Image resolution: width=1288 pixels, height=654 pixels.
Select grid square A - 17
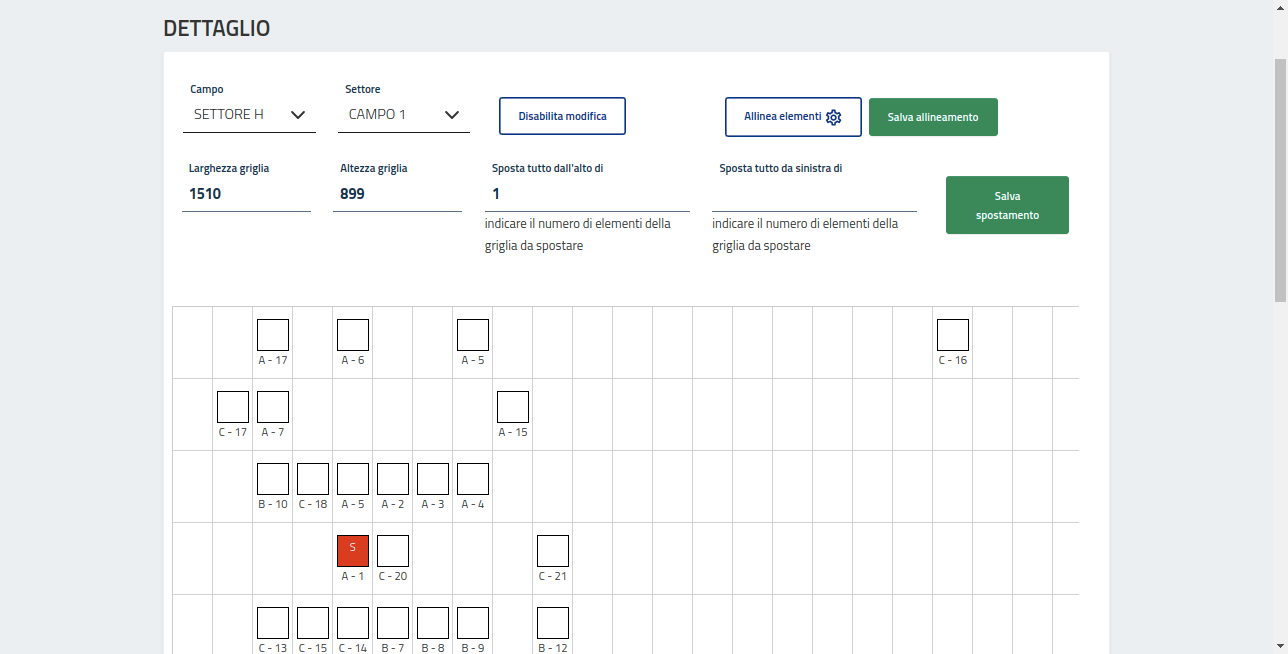click(273, 335)
